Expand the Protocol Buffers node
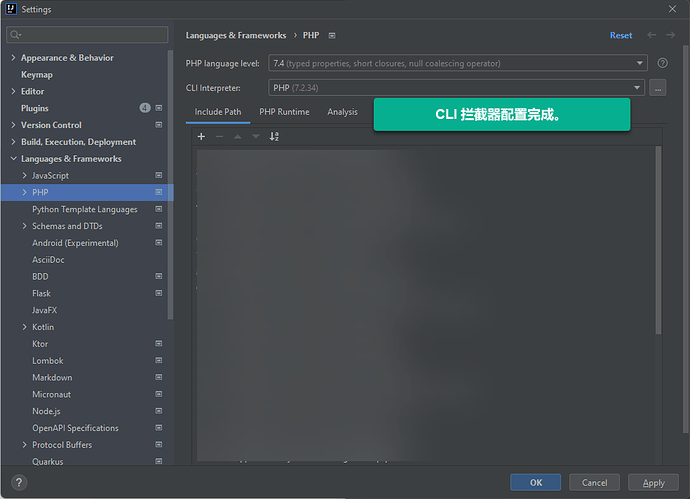690x499 pixels. click(25, 445)
